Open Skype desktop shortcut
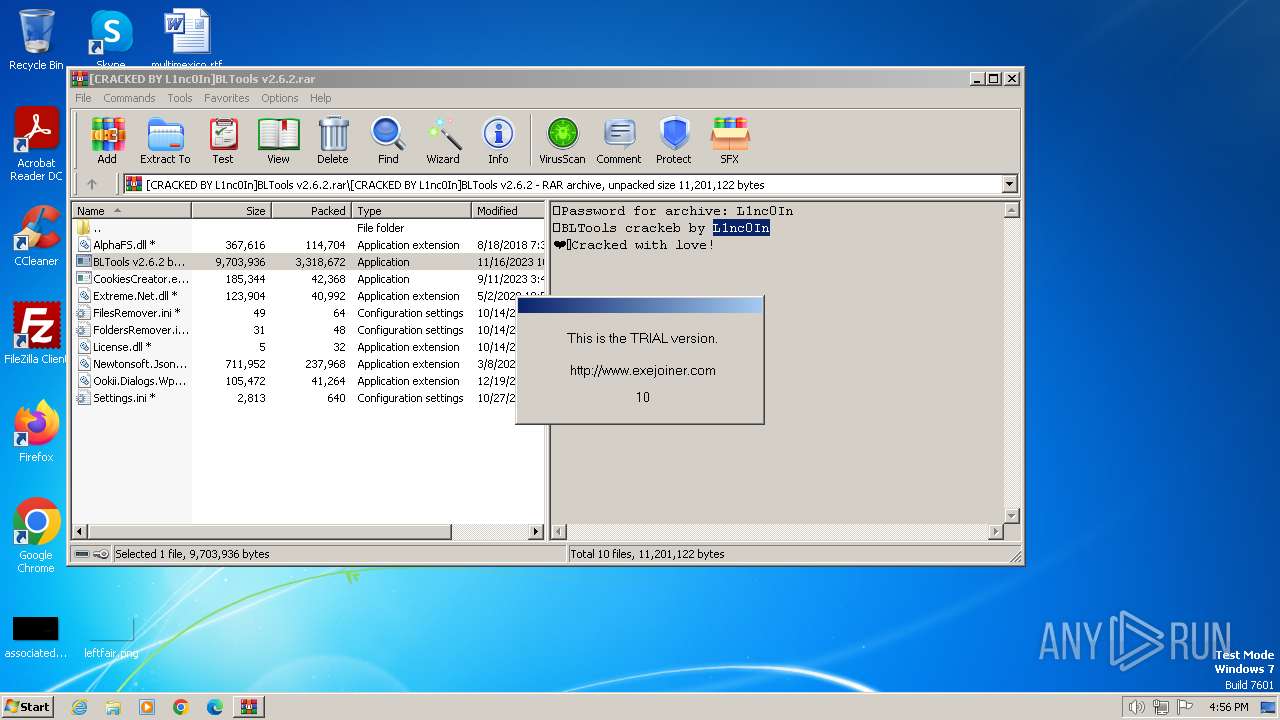 tap(111, 38)
